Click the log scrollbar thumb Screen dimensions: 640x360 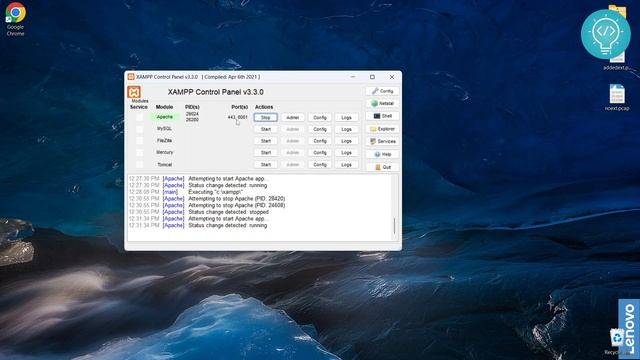click(394, 226)
